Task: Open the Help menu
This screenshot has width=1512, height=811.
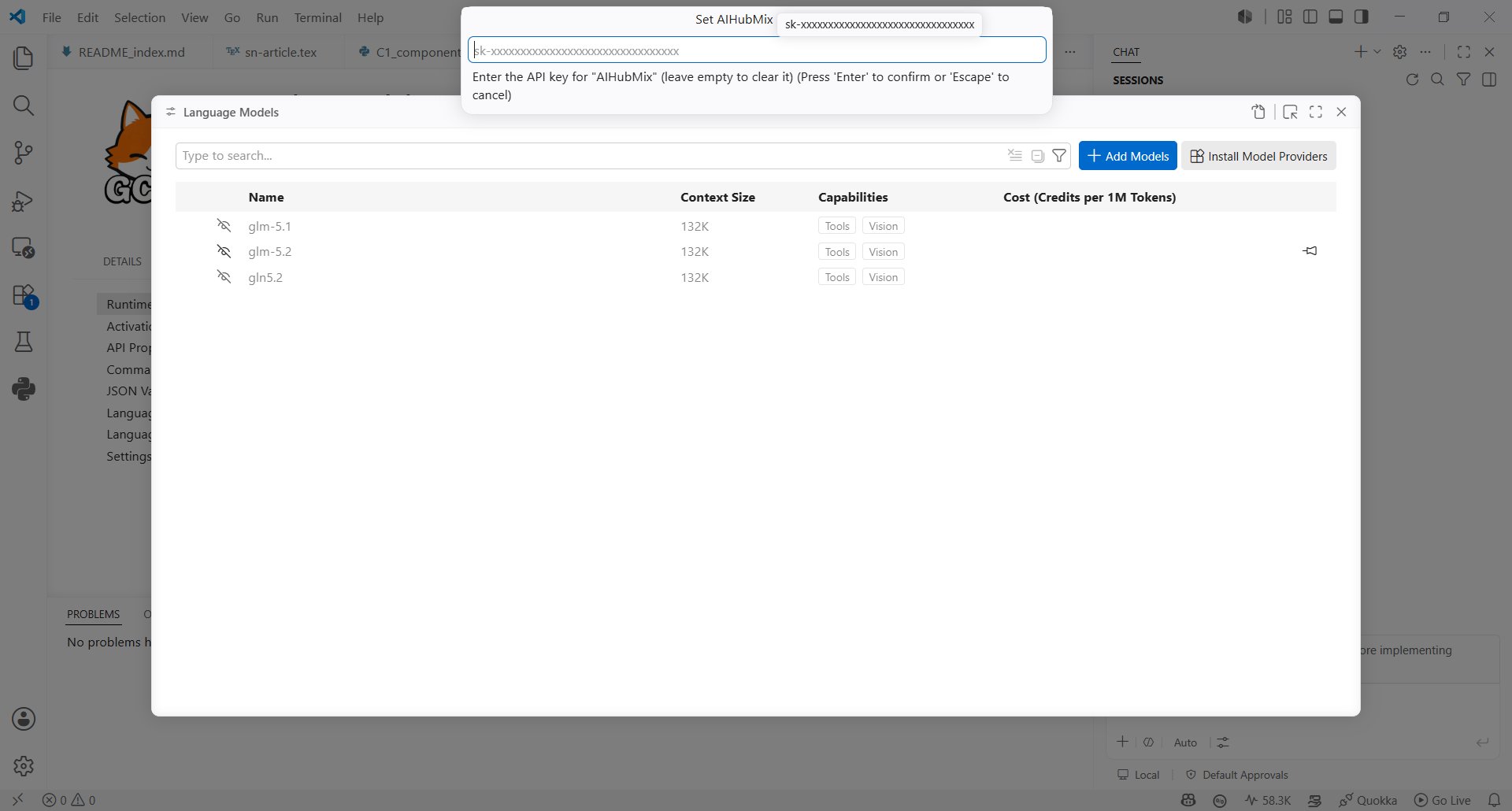Action: (x=370, y=17)
